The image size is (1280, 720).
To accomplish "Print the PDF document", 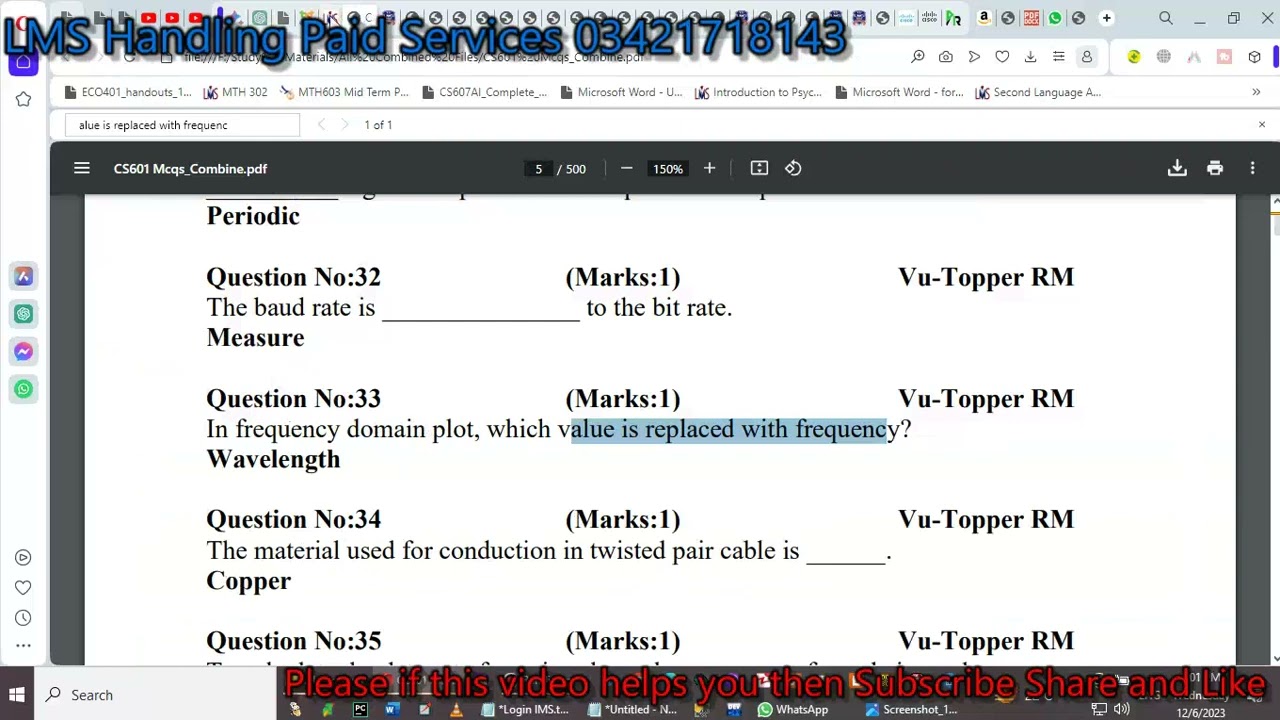I will [1215, 168].
